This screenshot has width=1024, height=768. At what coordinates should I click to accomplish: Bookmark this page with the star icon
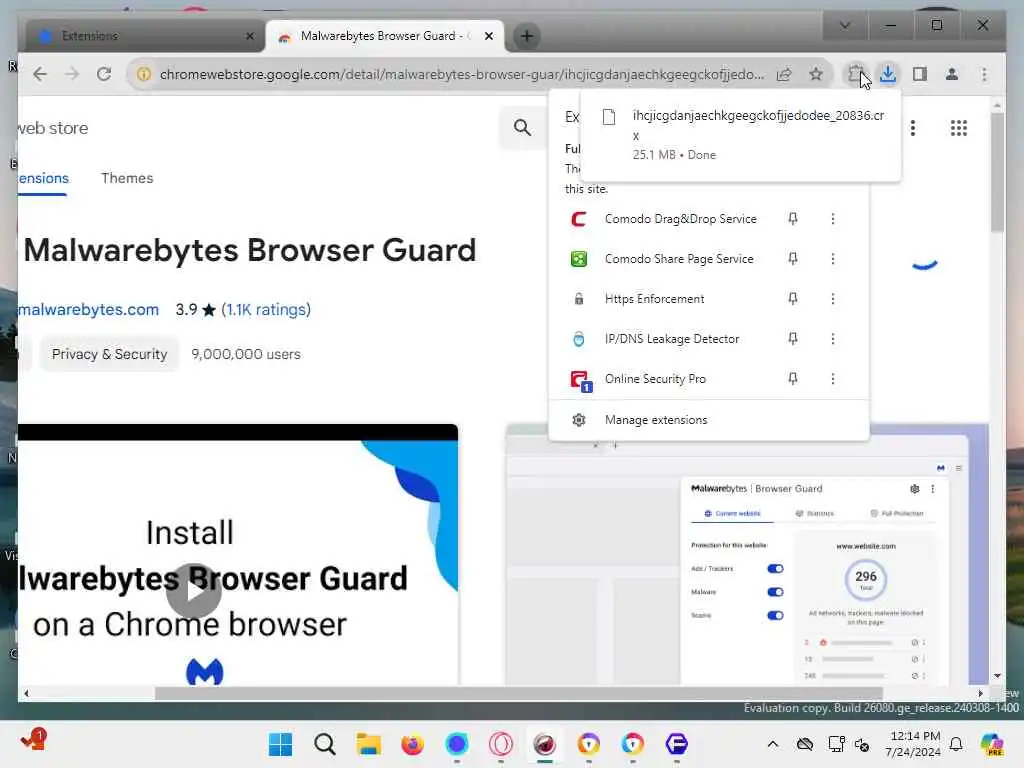pyautogui.click(x=816, y=74)
